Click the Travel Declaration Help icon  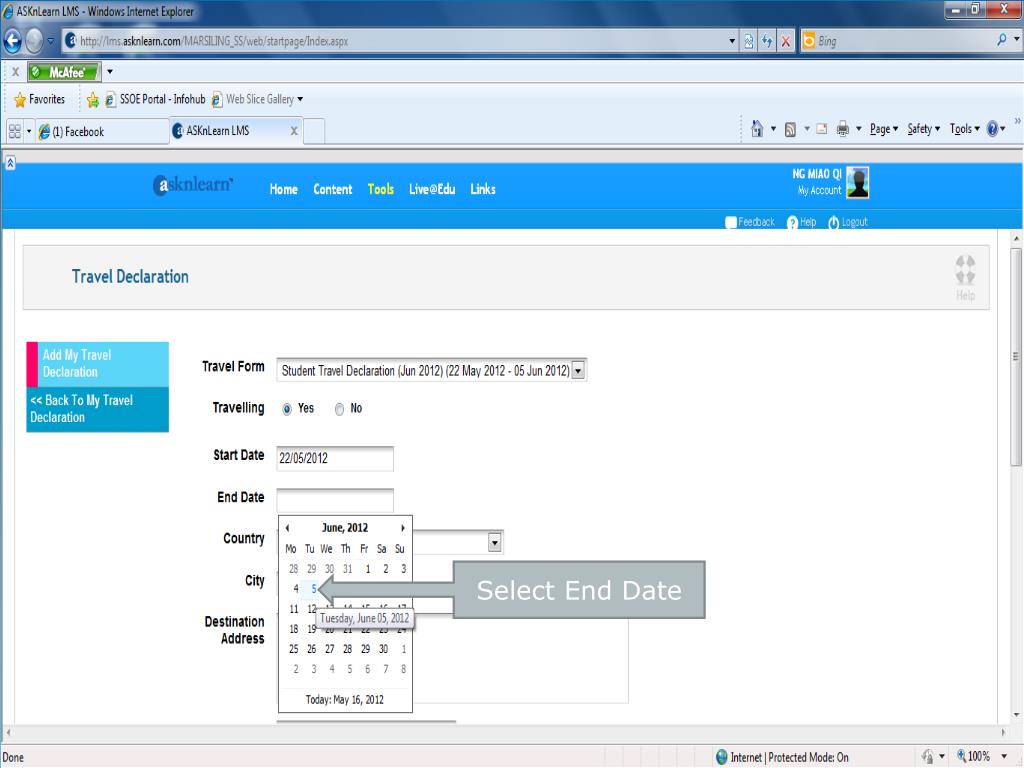(x=965, y=277)
